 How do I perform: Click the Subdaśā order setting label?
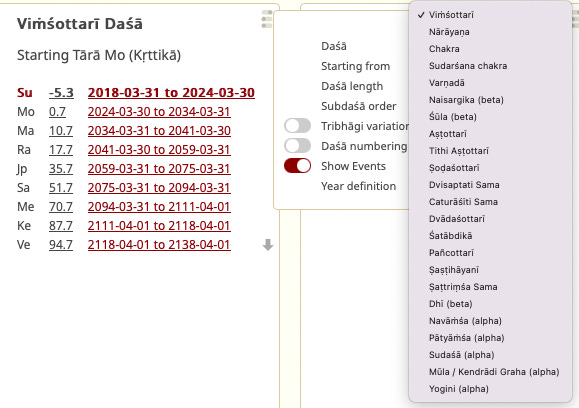[359, 106]
